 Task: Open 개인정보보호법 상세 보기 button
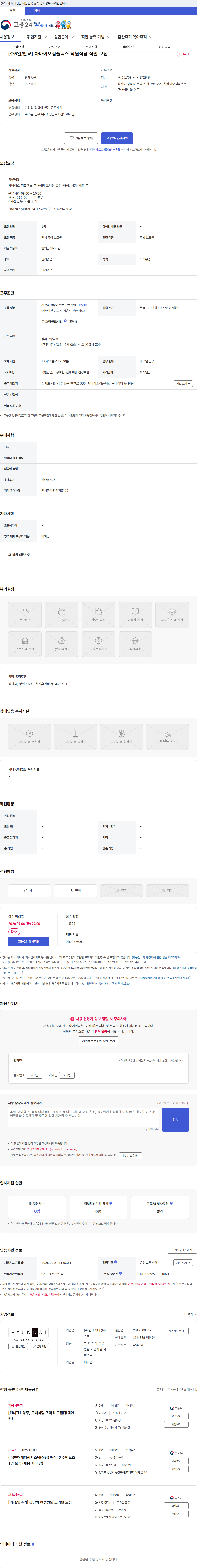pyautogui.click(x=98, y=1041)
